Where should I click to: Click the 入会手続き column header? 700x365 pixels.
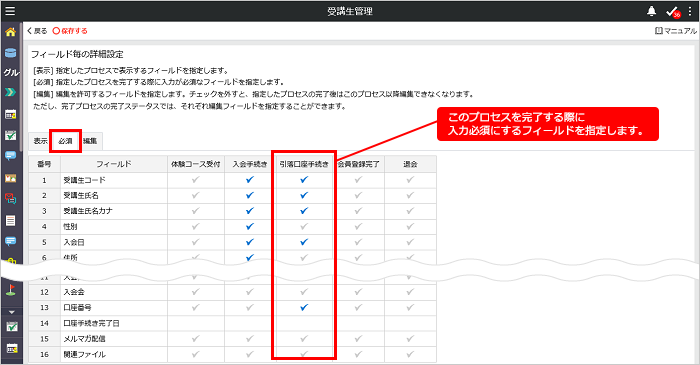pyautogui.click(x=250, y=164)
